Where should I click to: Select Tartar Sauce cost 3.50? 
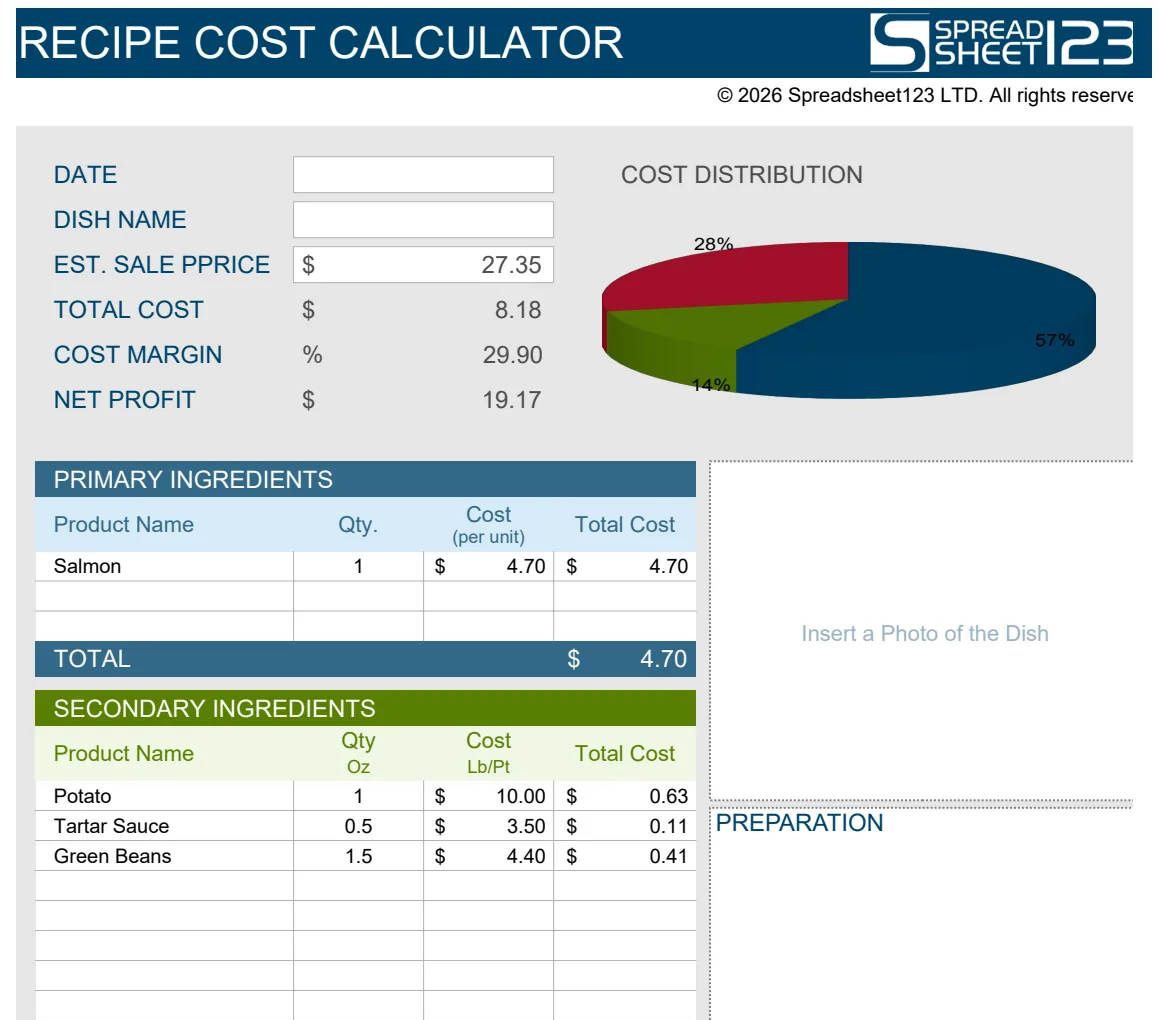[489, 826]
